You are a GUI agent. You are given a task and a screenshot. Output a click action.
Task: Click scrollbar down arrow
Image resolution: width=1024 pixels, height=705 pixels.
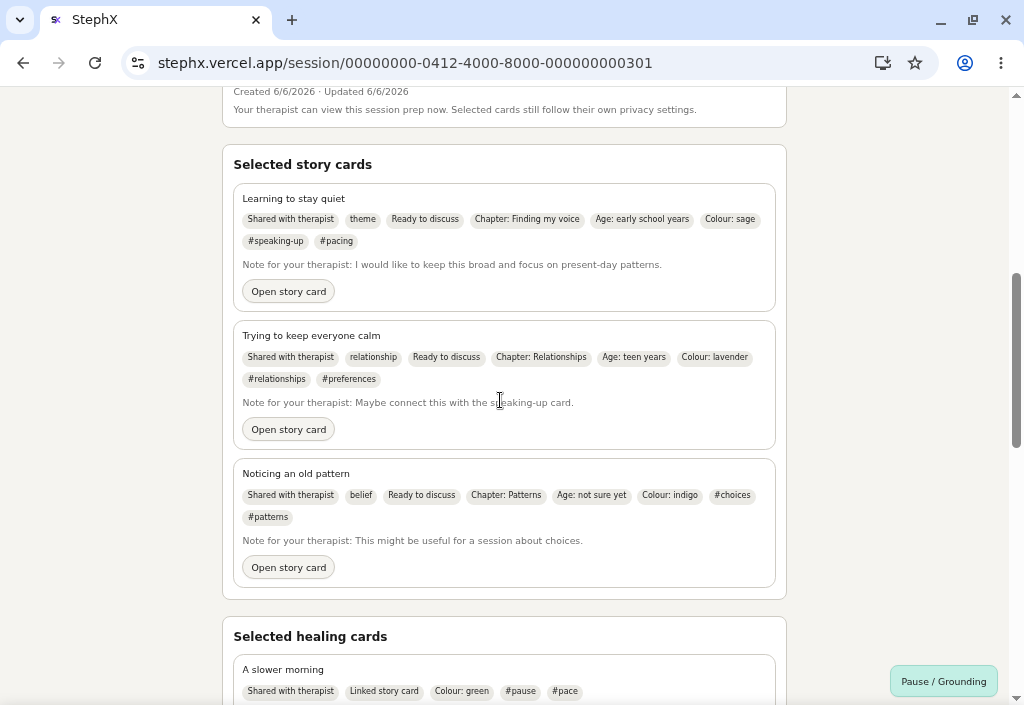pyautogui.click(x=1016, y=698)
